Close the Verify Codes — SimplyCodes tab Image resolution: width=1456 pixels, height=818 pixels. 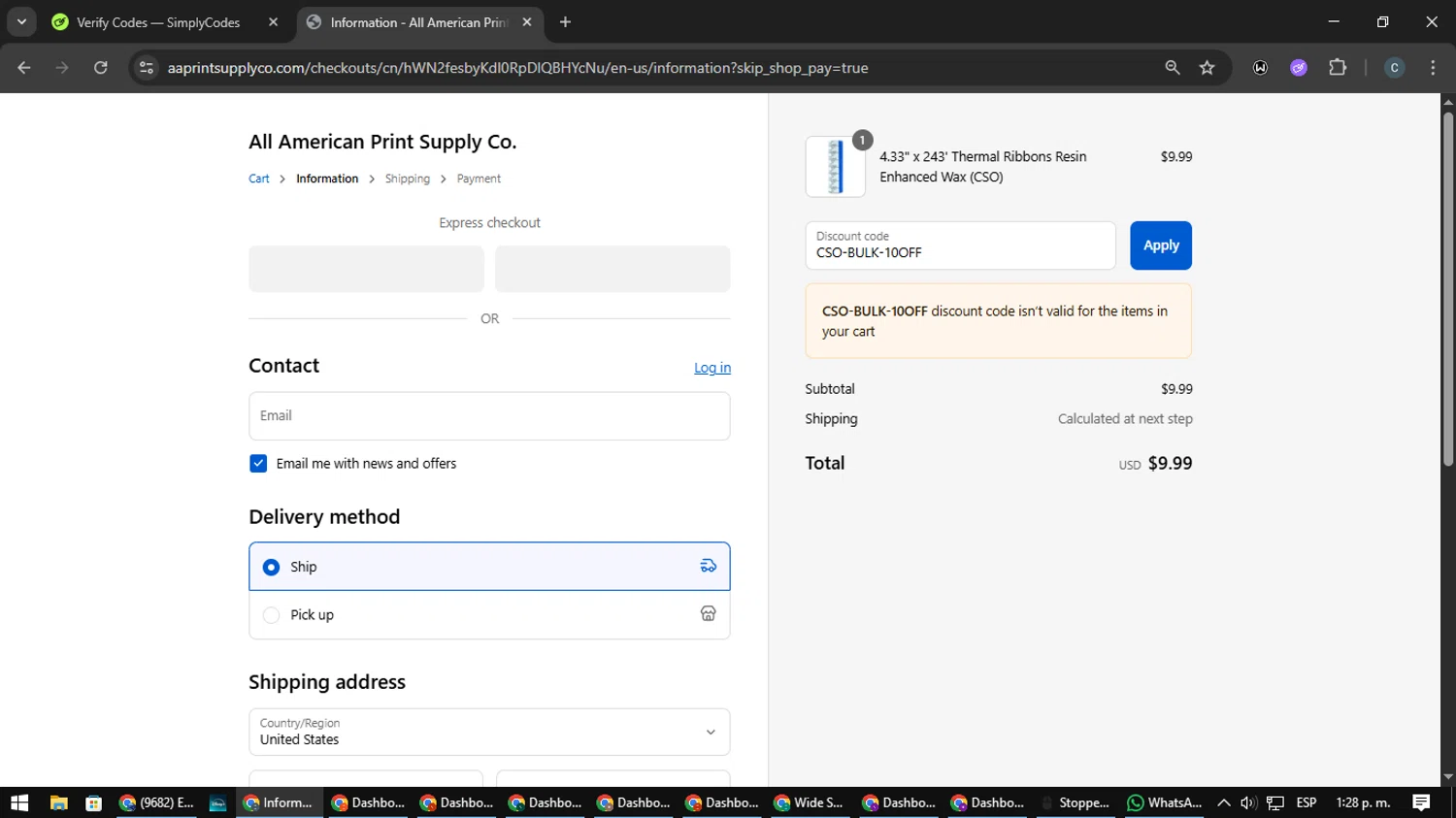coord(274,22)
